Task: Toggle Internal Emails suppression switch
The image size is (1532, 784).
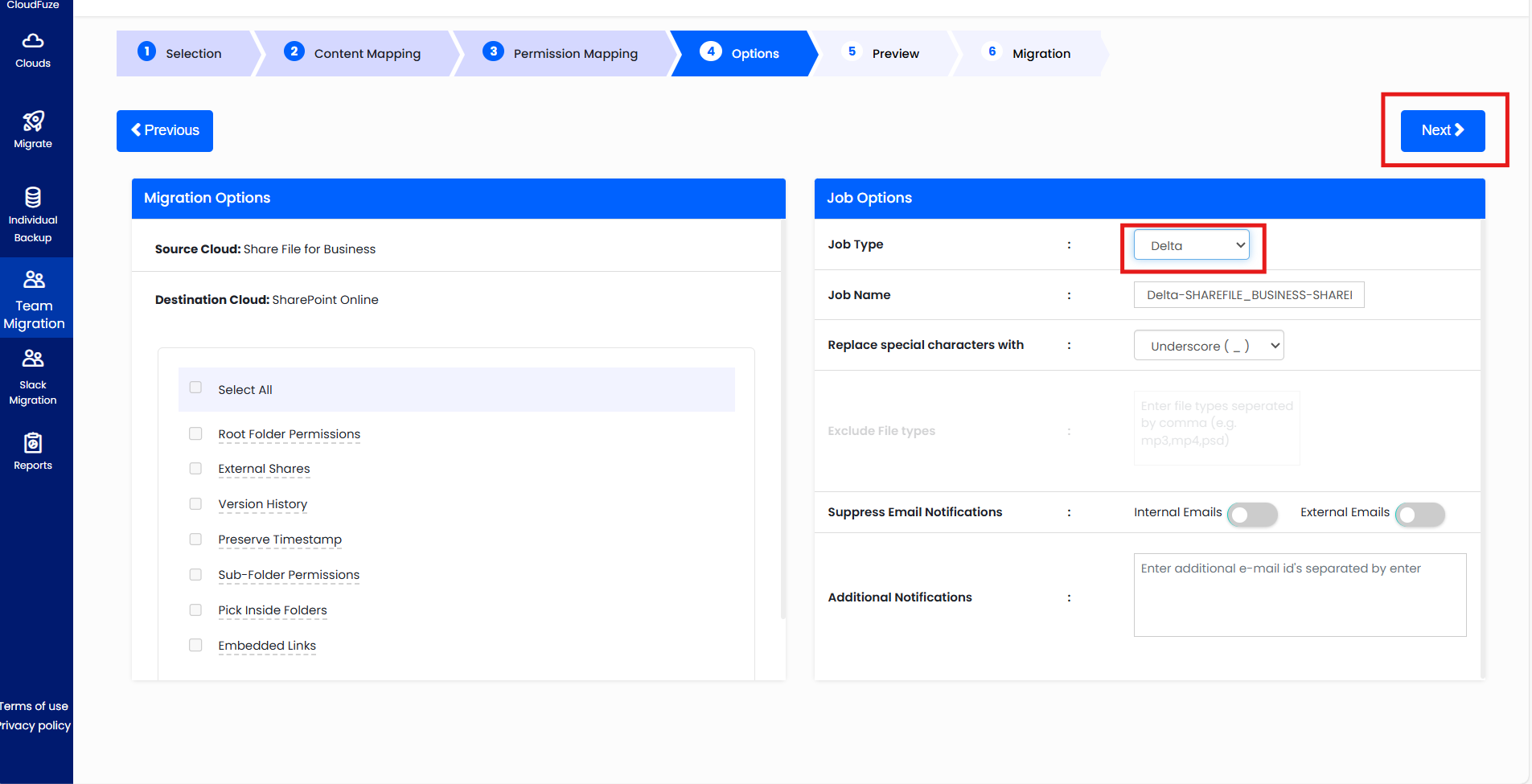Action: [x=1253, y=514]
